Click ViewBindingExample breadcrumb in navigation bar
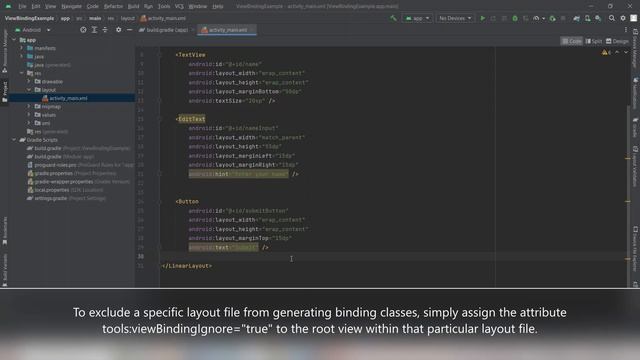640x360 pixels. pos(29,18)
